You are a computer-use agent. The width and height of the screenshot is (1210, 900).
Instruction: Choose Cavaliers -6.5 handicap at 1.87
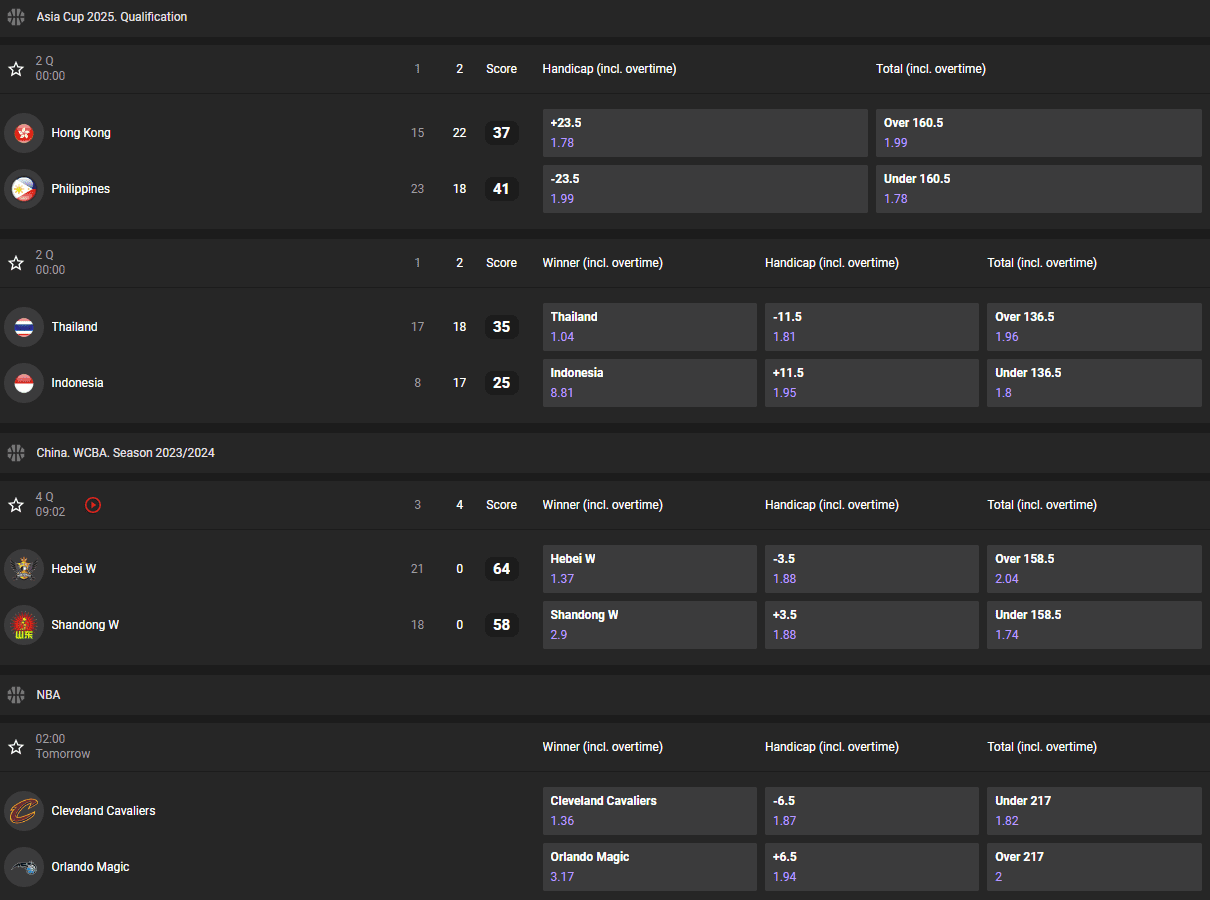point(872,811)
